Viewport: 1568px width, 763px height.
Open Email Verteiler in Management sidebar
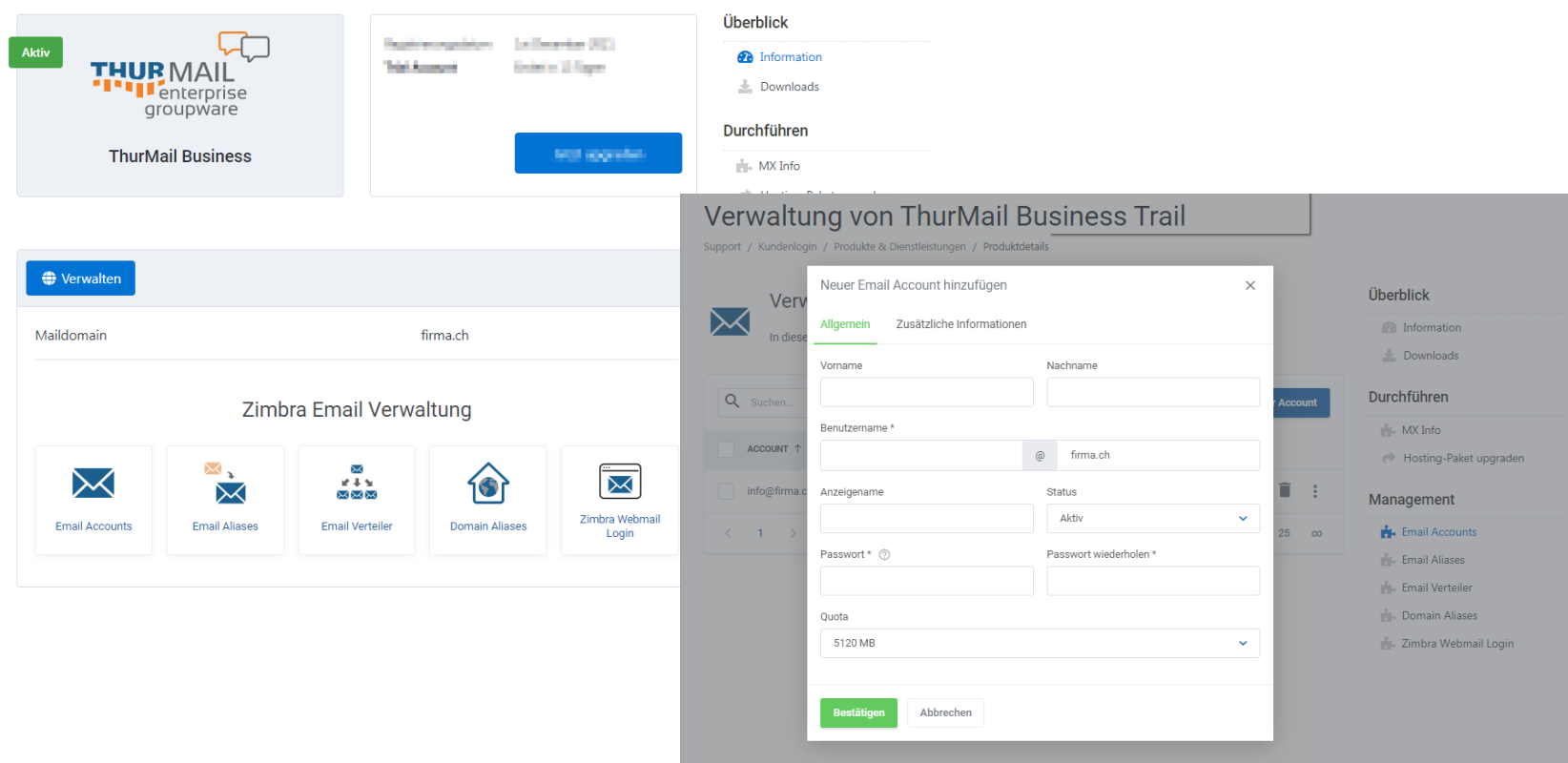pos(1436,588)
